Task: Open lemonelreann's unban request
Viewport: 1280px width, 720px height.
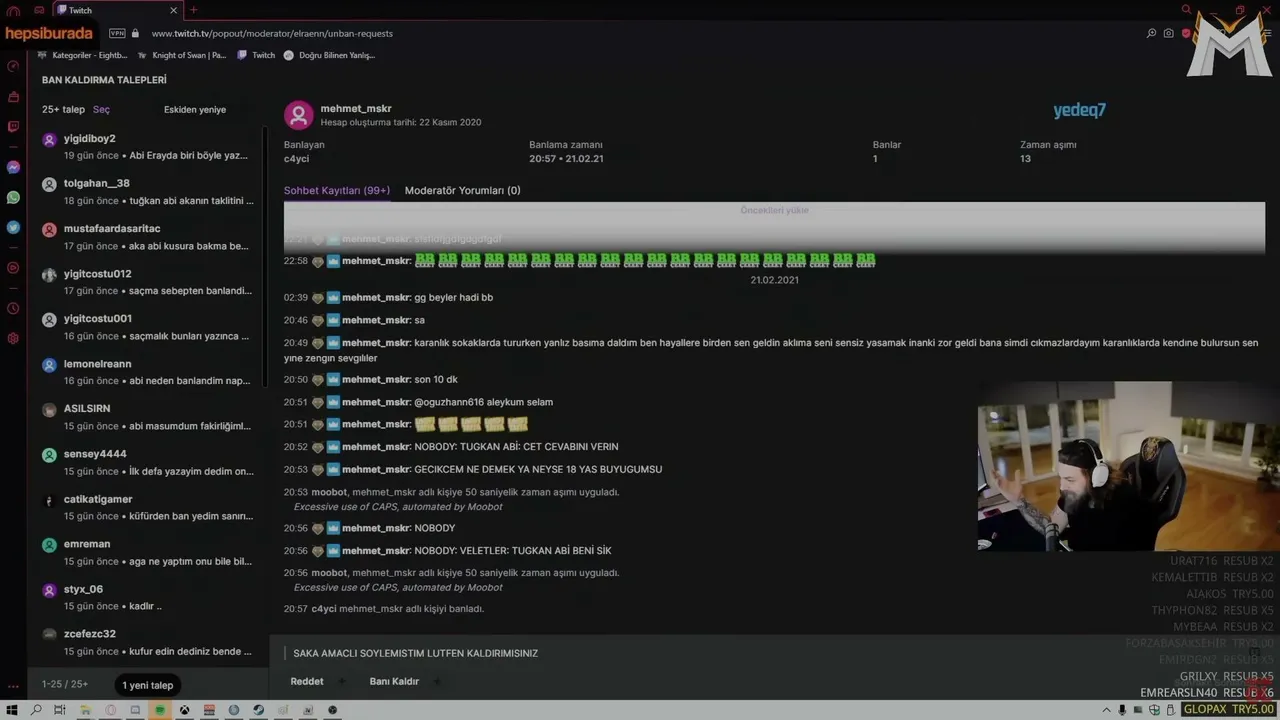Action: pos(148,372)
